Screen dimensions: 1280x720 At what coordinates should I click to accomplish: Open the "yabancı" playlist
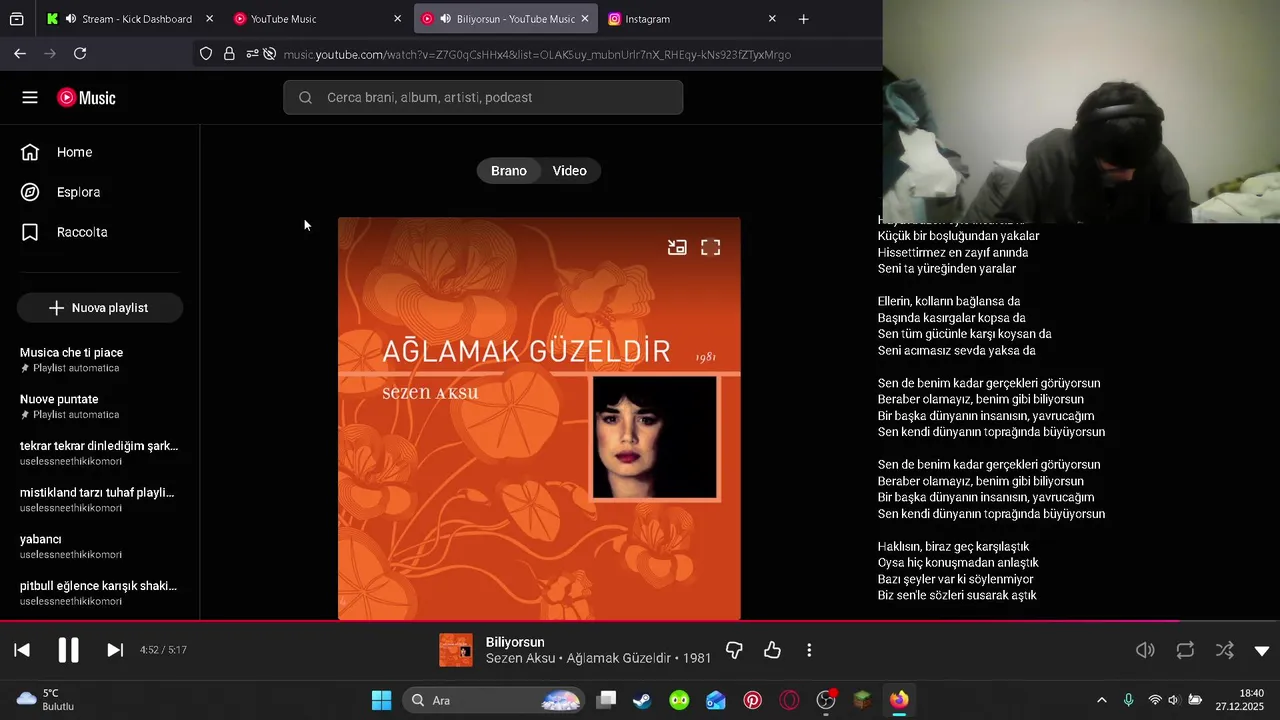99,546
